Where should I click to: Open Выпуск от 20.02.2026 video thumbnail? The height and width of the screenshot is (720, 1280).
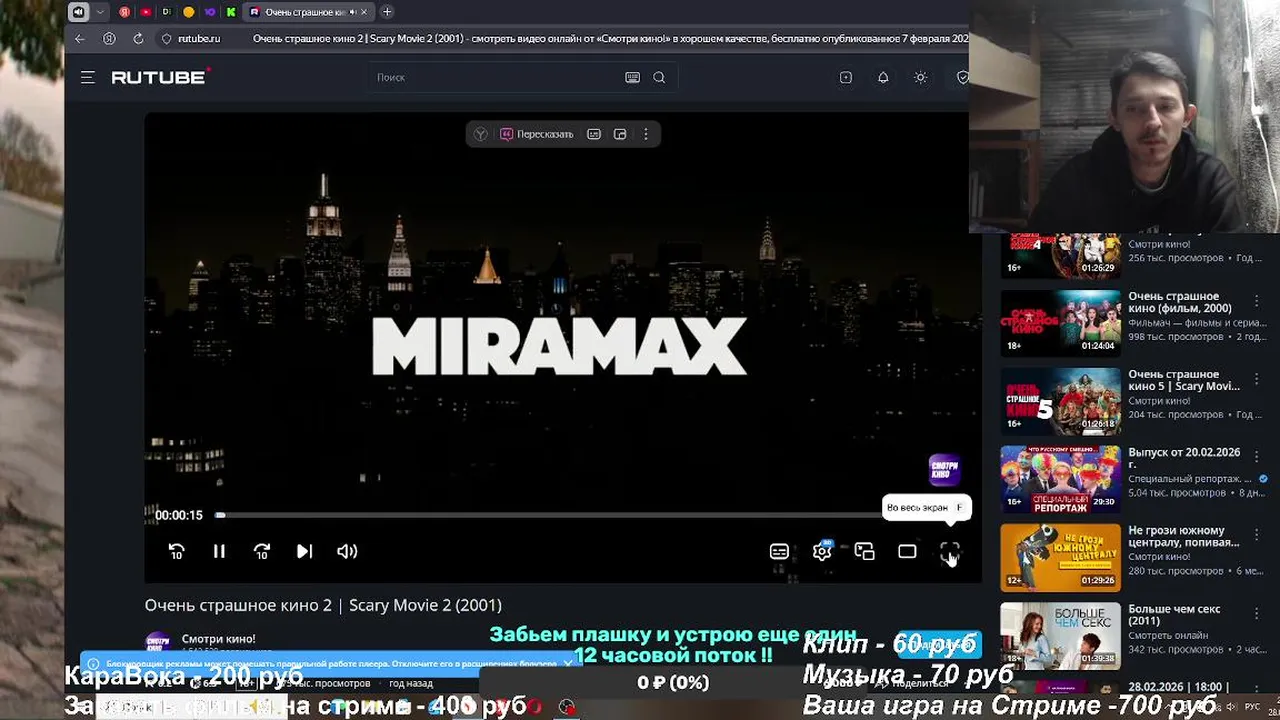click(x=1061, y=479)
